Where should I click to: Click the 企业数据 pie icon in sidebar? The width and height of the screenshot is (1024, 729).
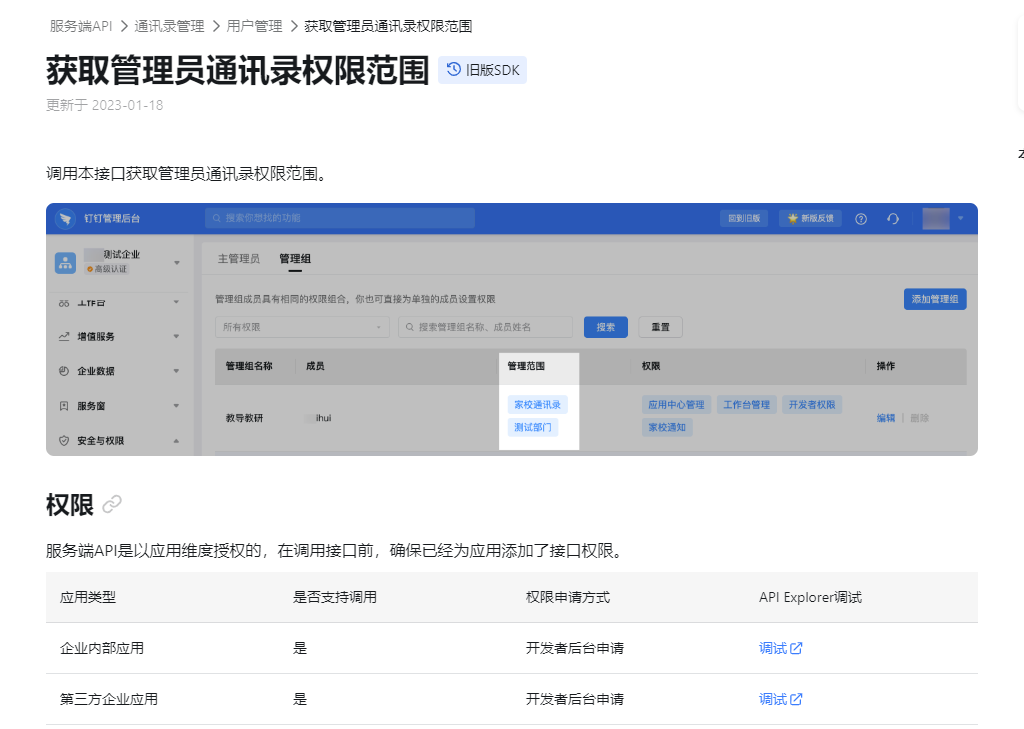64,371
